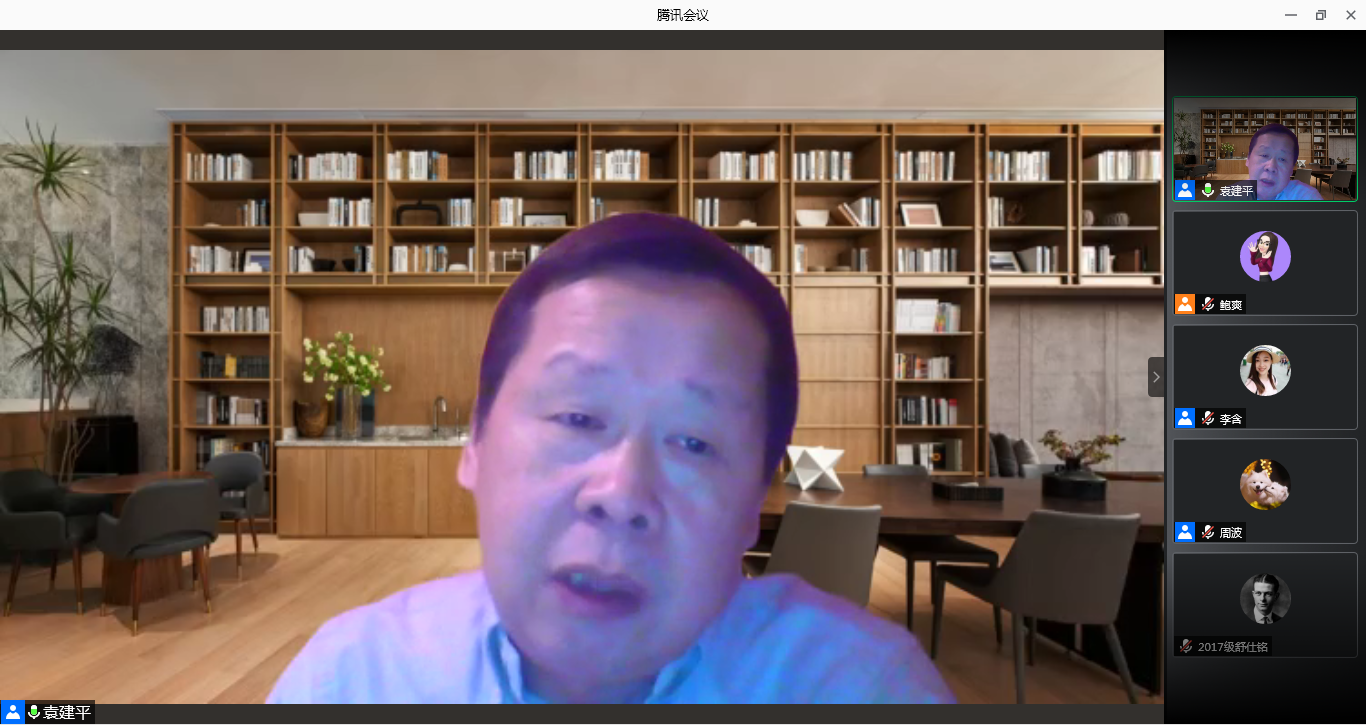Image resolution: width=1366 pixels, height=726 pixels.
Task: Click the blue user icon beside 周波
Action: click(x=1185, y=532)
